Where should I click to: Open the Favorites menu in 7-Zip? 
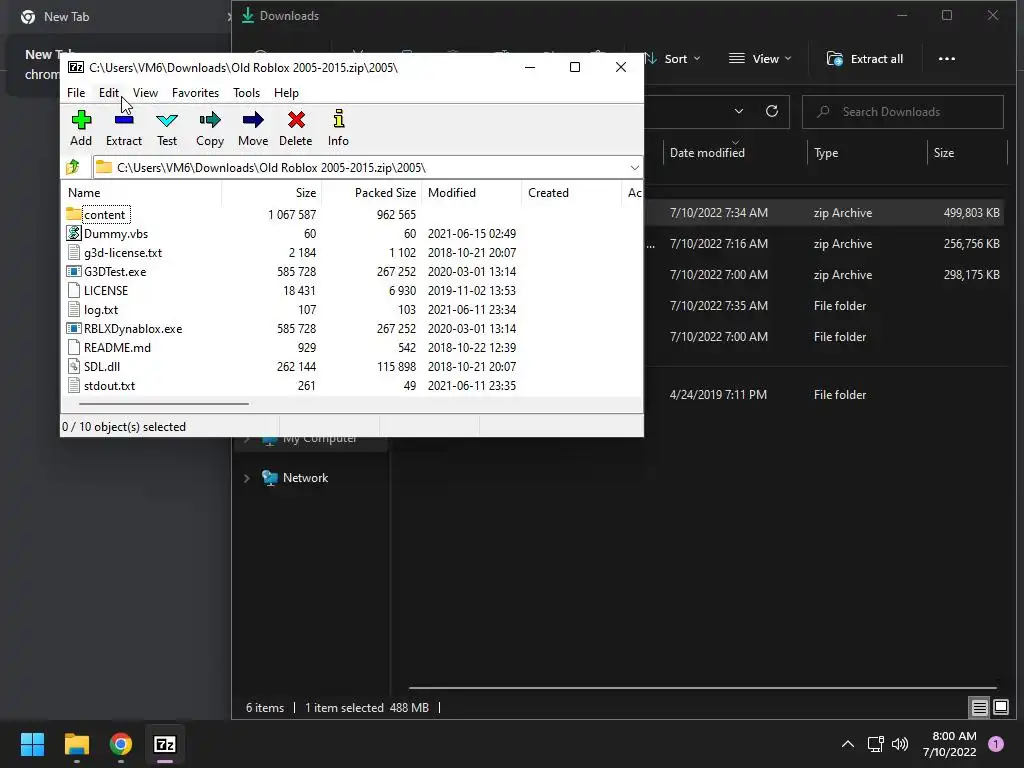195,93
